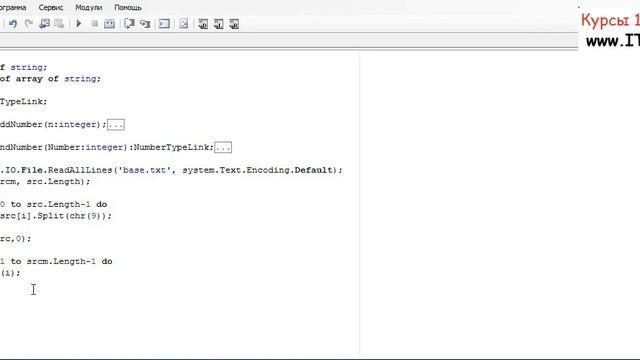The image size is (640, 360).
Task: Open the Помощь menu
Action: point(128,7)
